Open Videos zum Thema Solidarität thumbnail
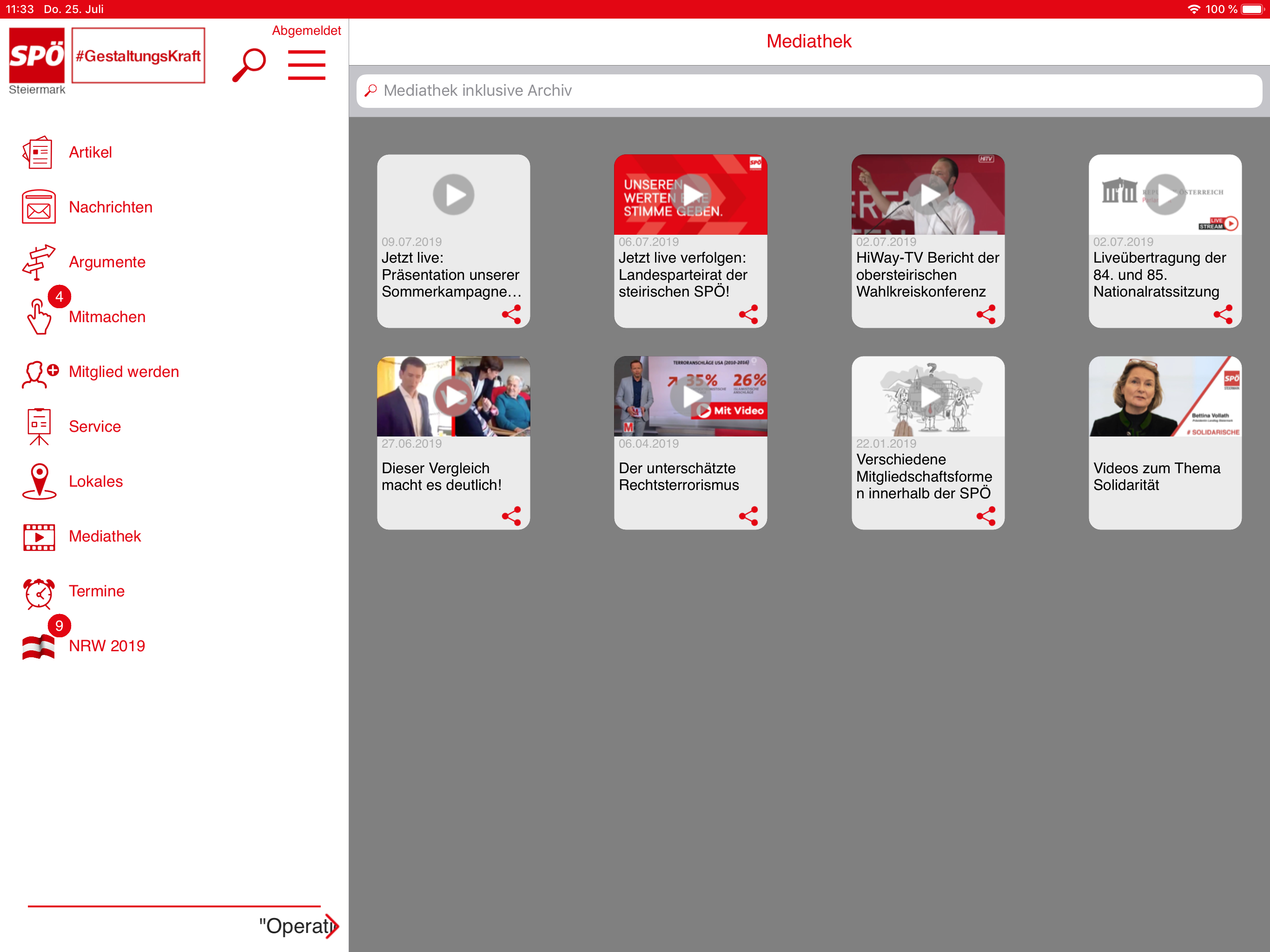The image size is (1270, 952). [1165, 397]
